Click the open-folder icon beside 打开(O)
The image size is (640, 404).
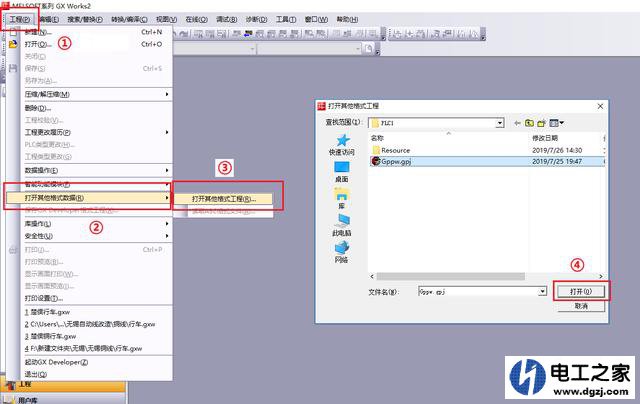[x=13, y=44]
